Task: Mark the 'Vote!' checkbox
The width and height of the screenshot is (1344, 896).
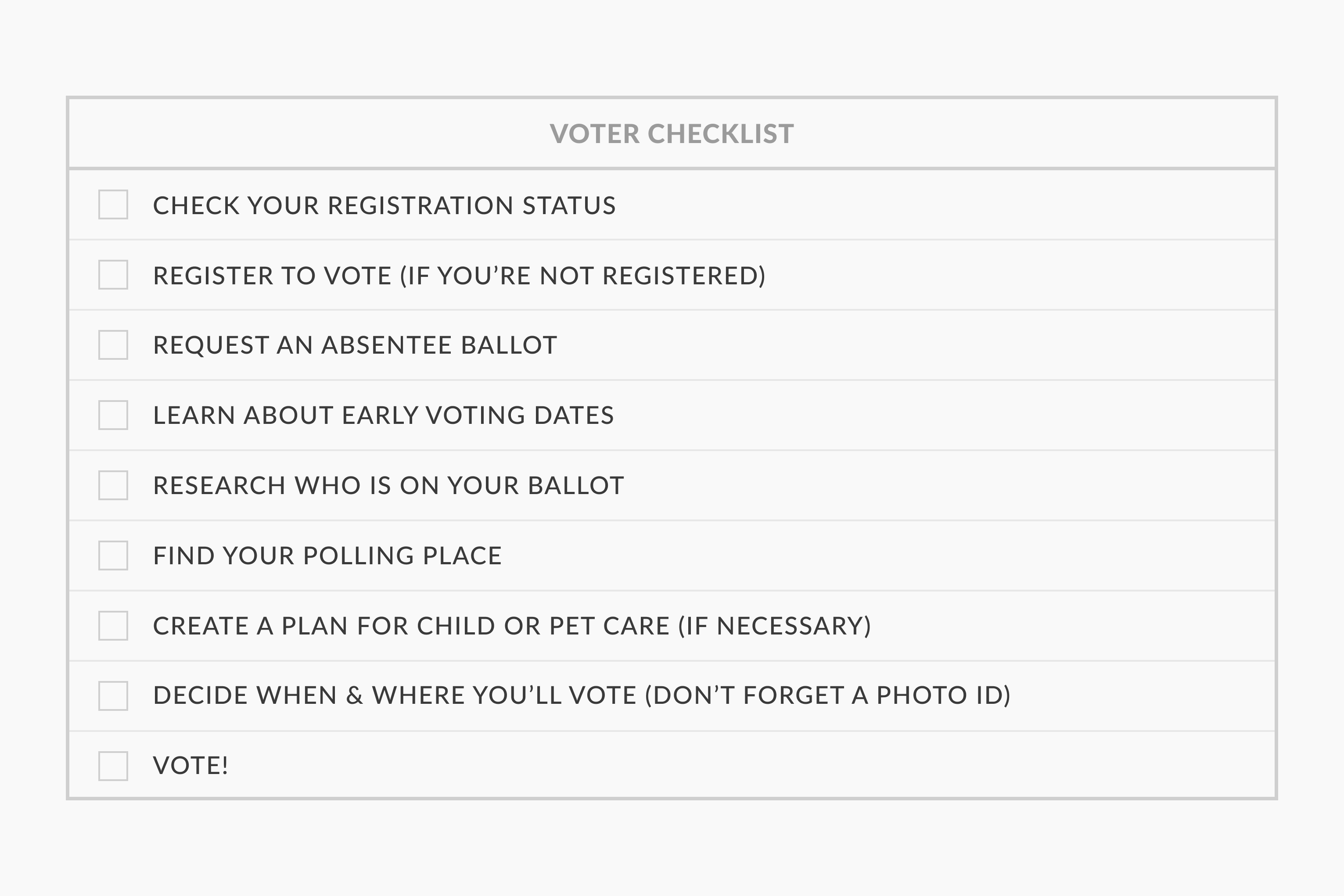Action: tap(113, 766)
